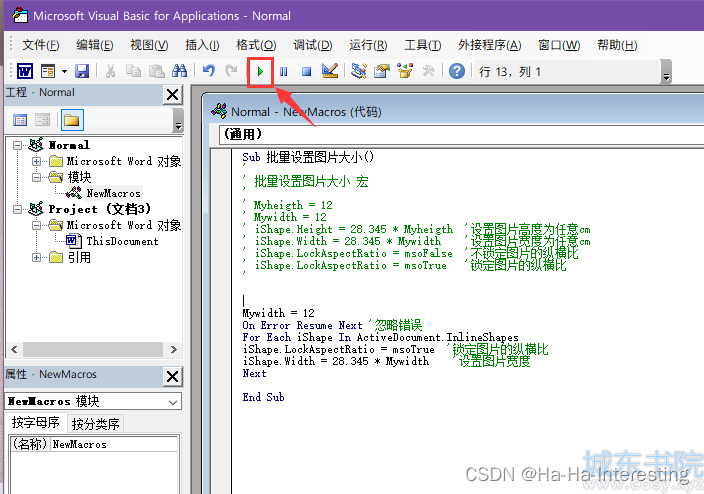The width and height of the screenshot is (704, 494).
Task: Select NewMacros module in tree
Action: click(113, 194)
